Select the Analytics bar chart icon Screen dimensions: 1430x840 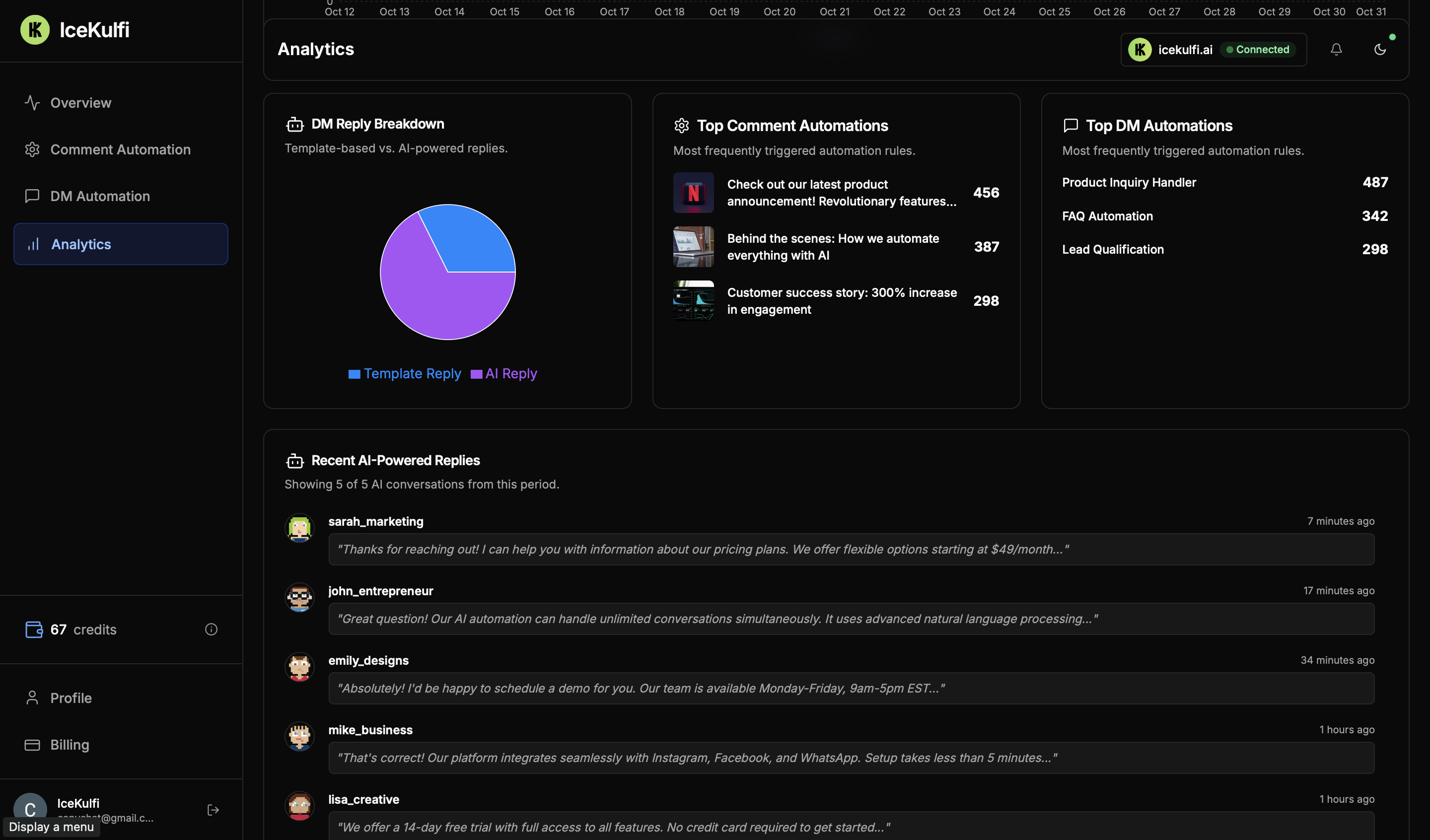pos(33,244)
